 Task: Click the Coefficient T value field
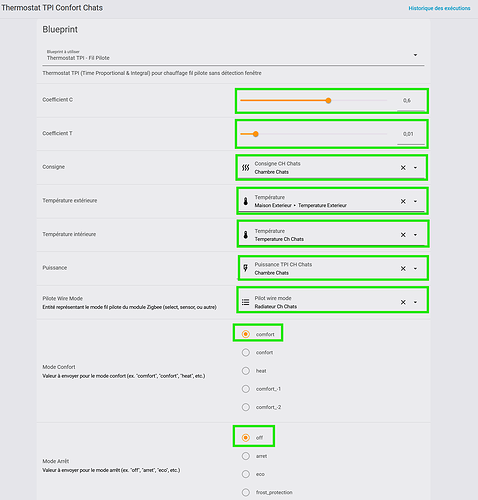tap(411, 134)
